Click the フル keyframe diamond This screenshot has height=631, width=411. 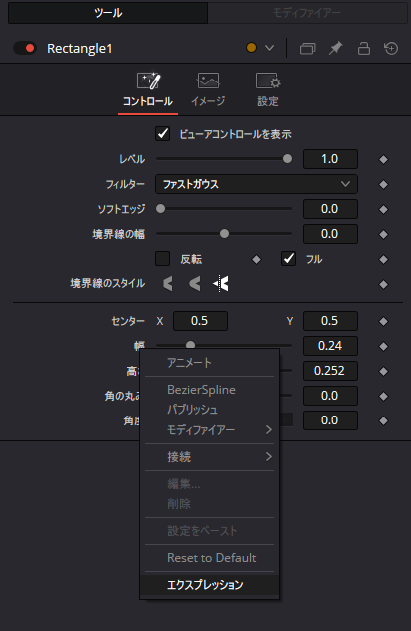click(383, 260)
